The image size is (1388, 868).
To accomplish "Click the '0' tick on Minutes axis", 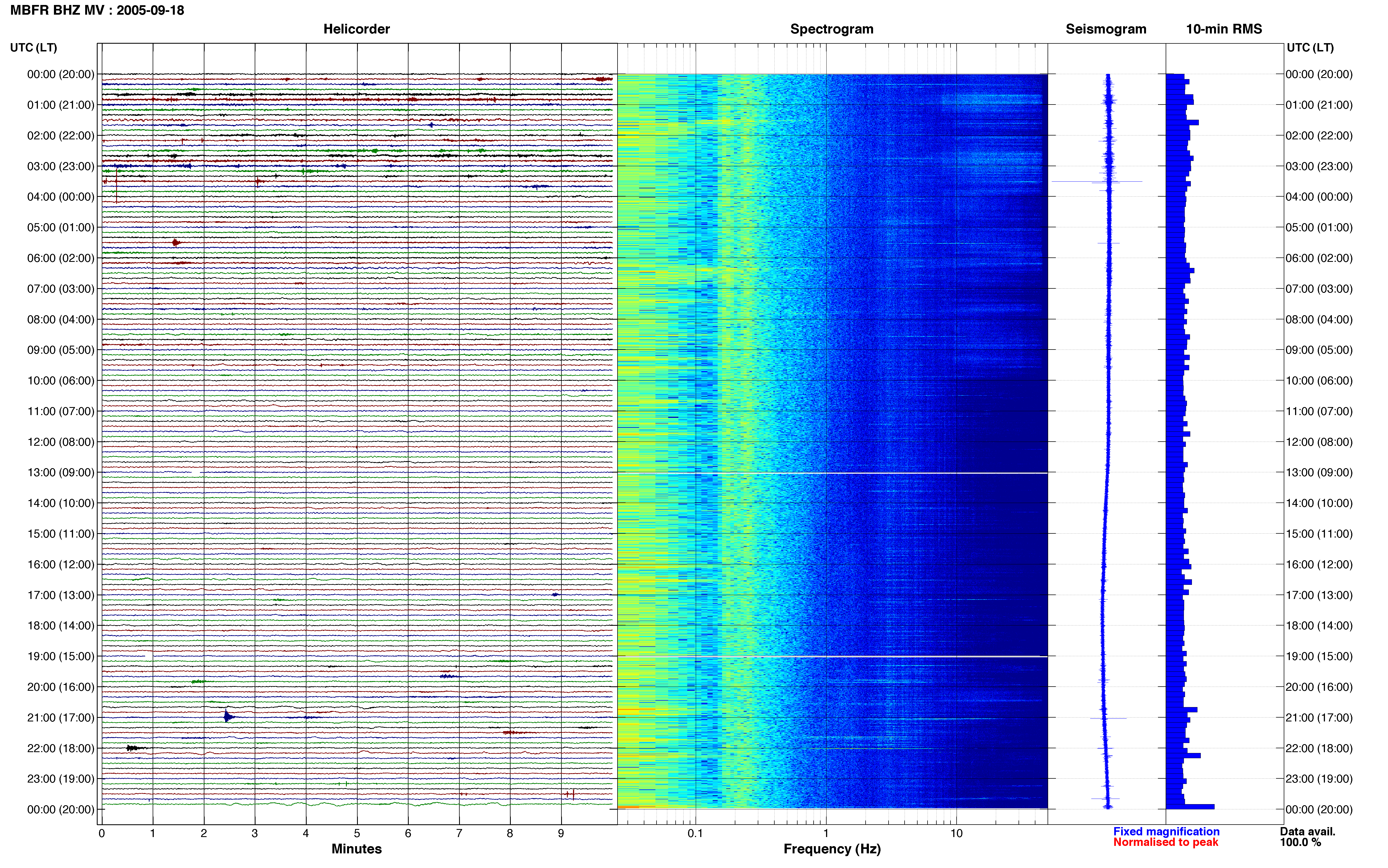I will point(101,833).
